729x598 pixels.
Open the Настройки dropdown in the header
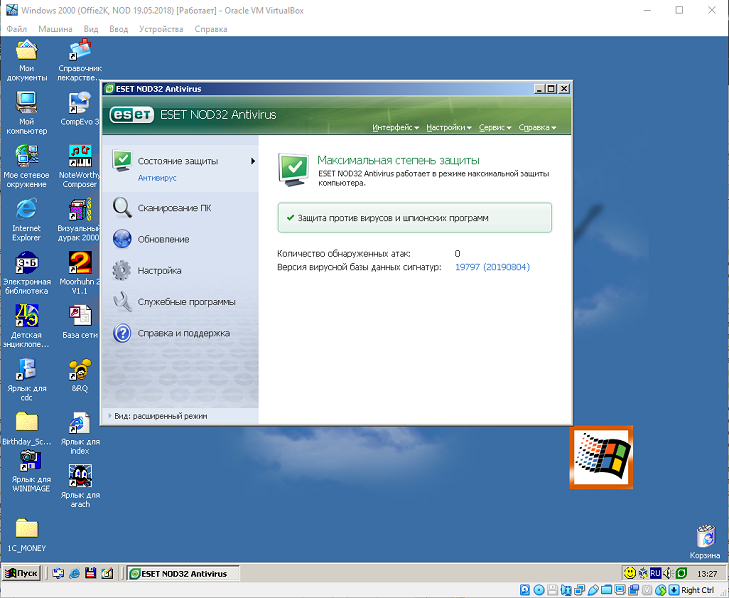[449, 127]
